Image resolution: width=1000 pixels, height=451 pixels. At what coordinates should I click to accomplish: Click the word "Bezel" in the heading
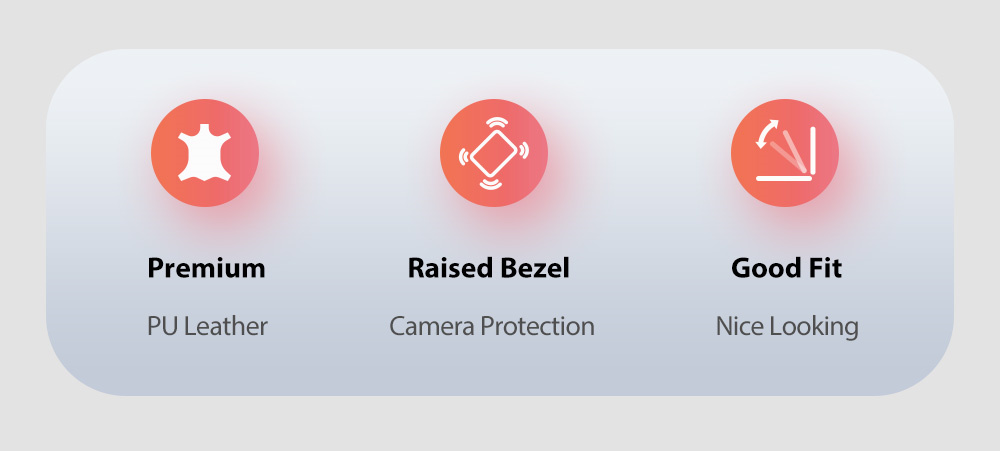pos(534,268)
